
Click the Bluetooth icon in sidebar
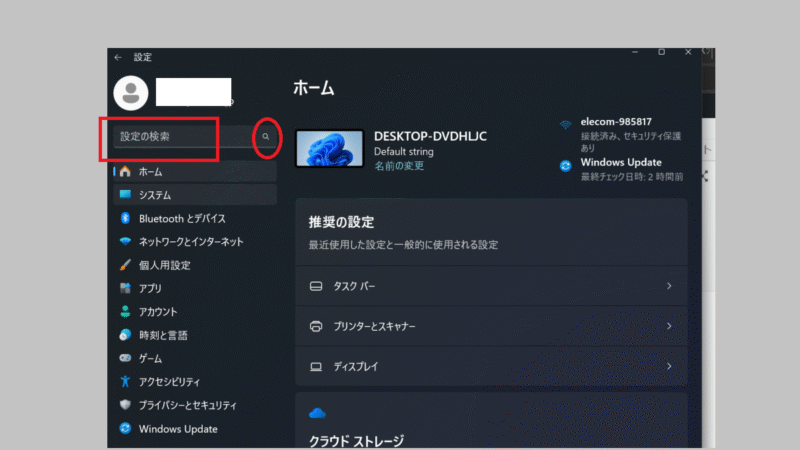pos(125,218)
